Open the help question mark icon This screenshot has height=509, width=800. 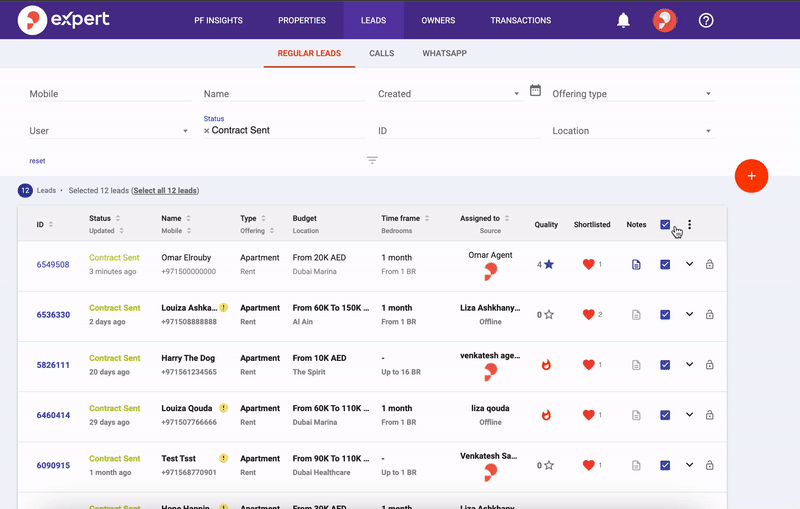(x=706, y=20)
